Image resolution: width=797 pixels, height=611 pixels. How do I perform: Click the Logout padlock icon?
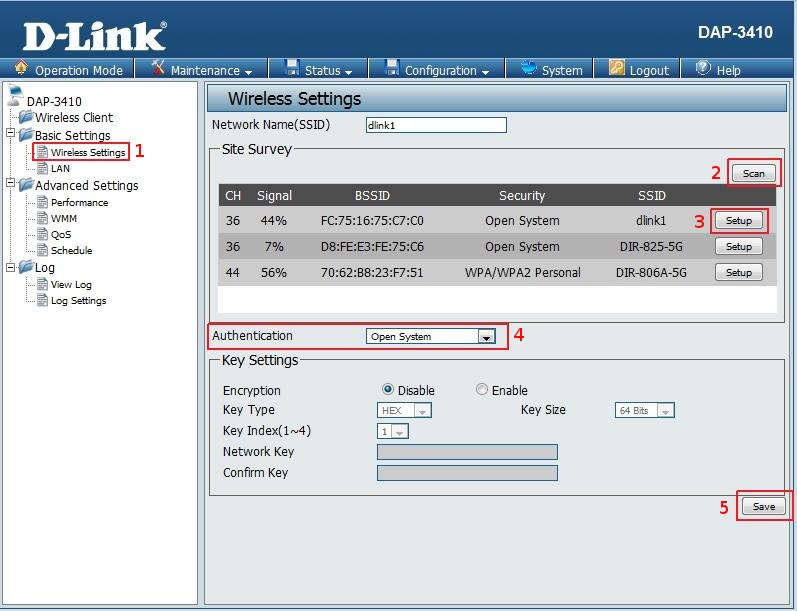(615, 69)
